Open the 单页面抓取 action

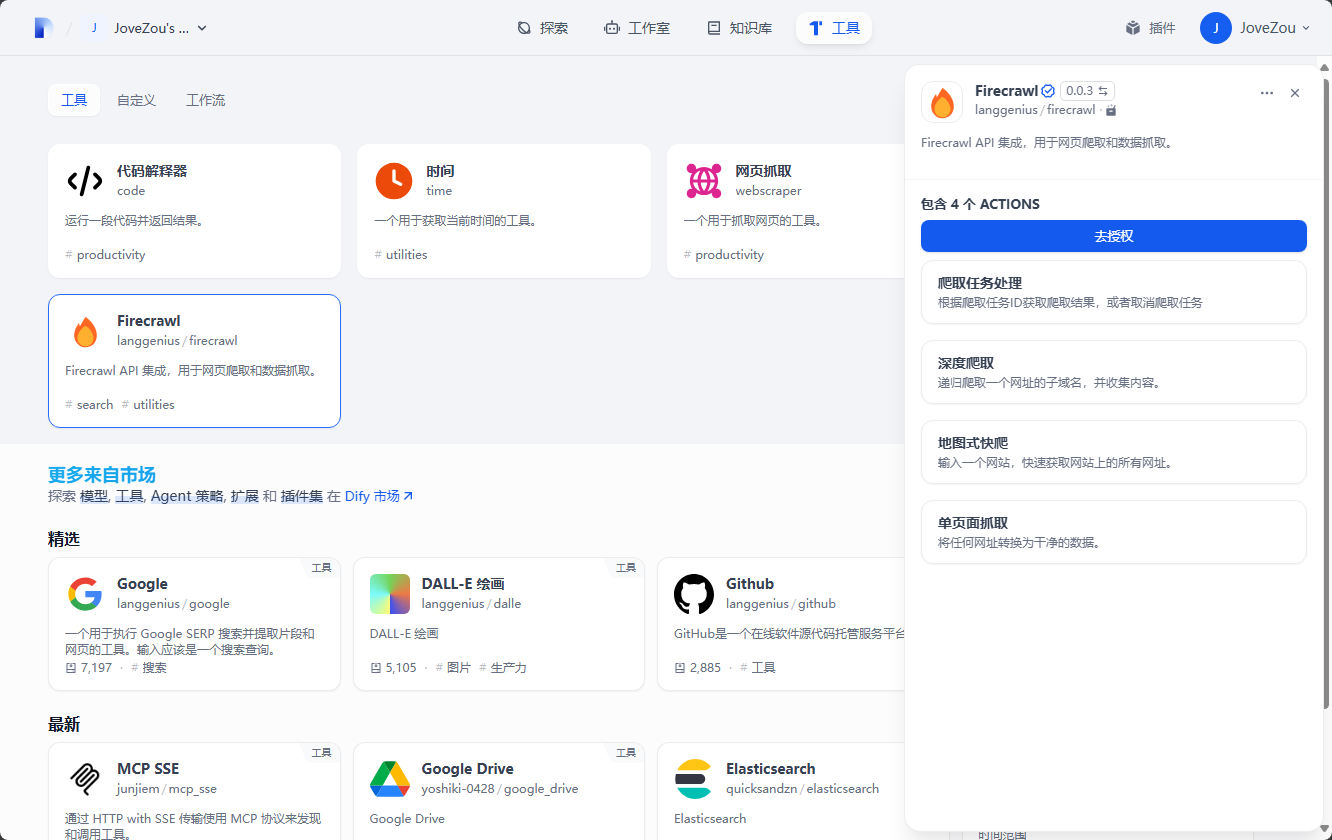(1114, 532)
